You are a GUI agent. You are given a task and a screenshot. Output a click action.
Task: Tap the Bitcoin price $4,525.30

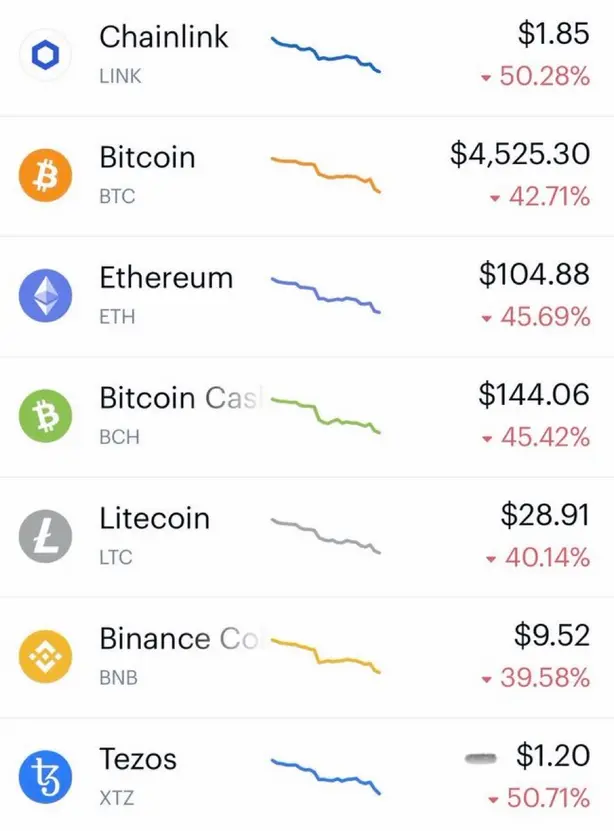point(520,154)
